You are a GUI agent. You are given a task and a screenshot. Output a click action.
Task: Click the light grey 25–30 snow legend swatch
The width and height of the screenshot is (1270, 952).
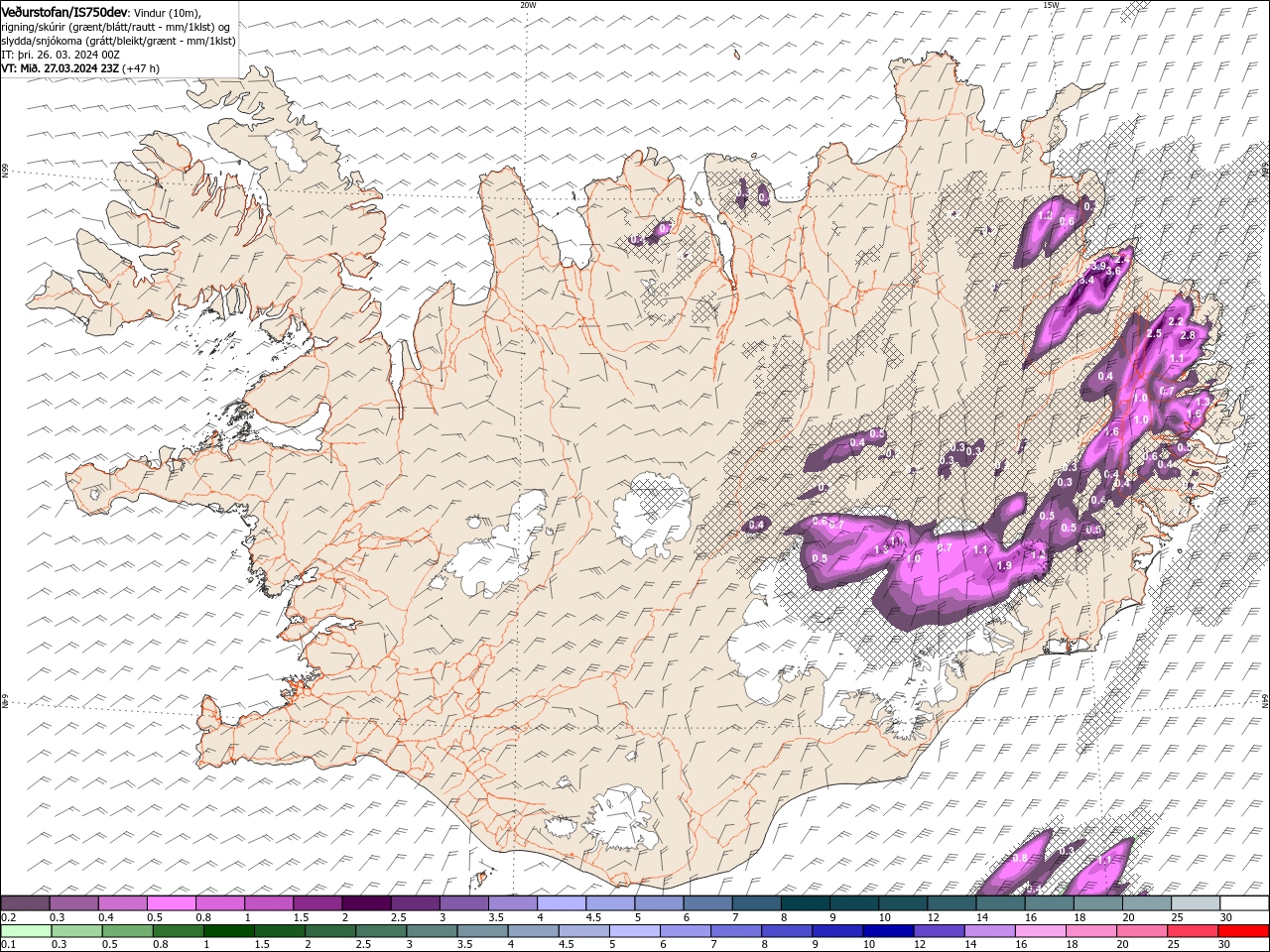click(x=1196, y=903)
